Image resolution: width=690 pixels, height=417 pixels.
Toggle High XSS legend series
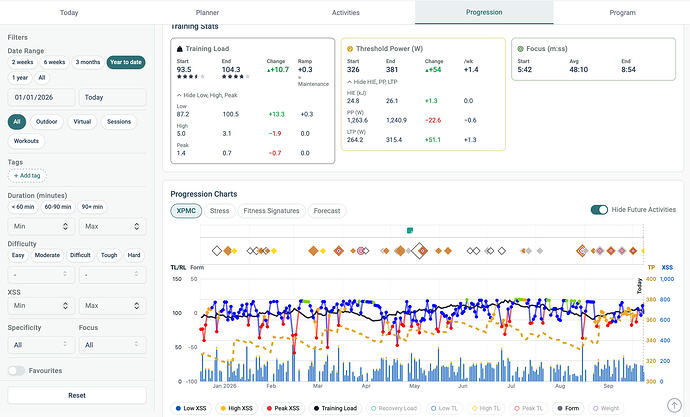236,408
